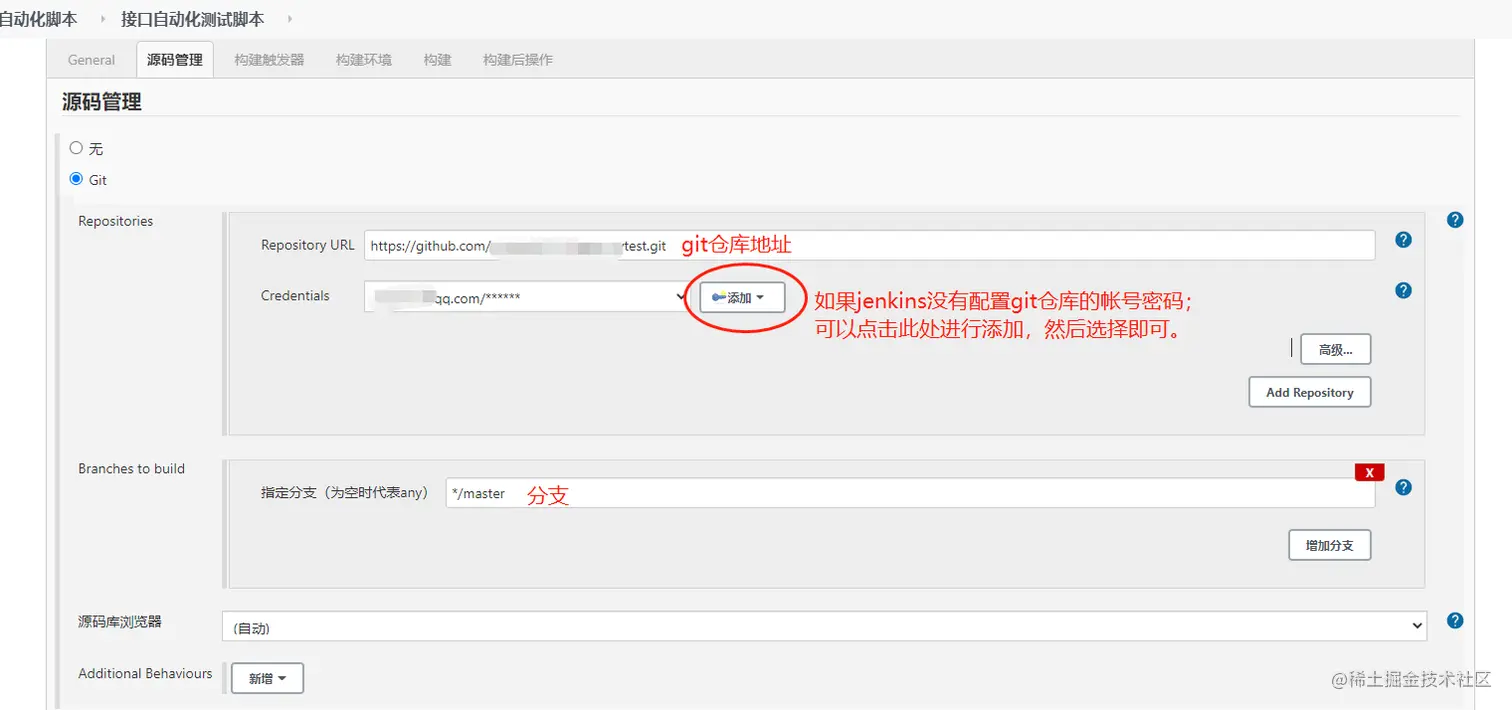This screenshot has height=710, width=1512.
Task: Click the Repositories section label
Action: (x=116, y=221)
